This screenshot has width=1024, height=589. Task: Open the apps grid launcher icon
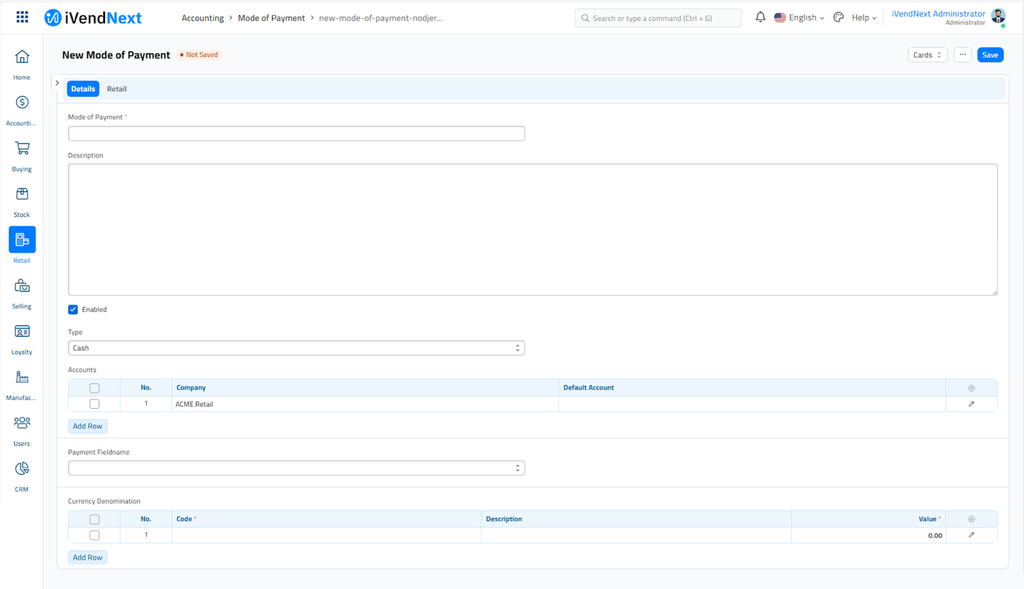coord(22,18)
